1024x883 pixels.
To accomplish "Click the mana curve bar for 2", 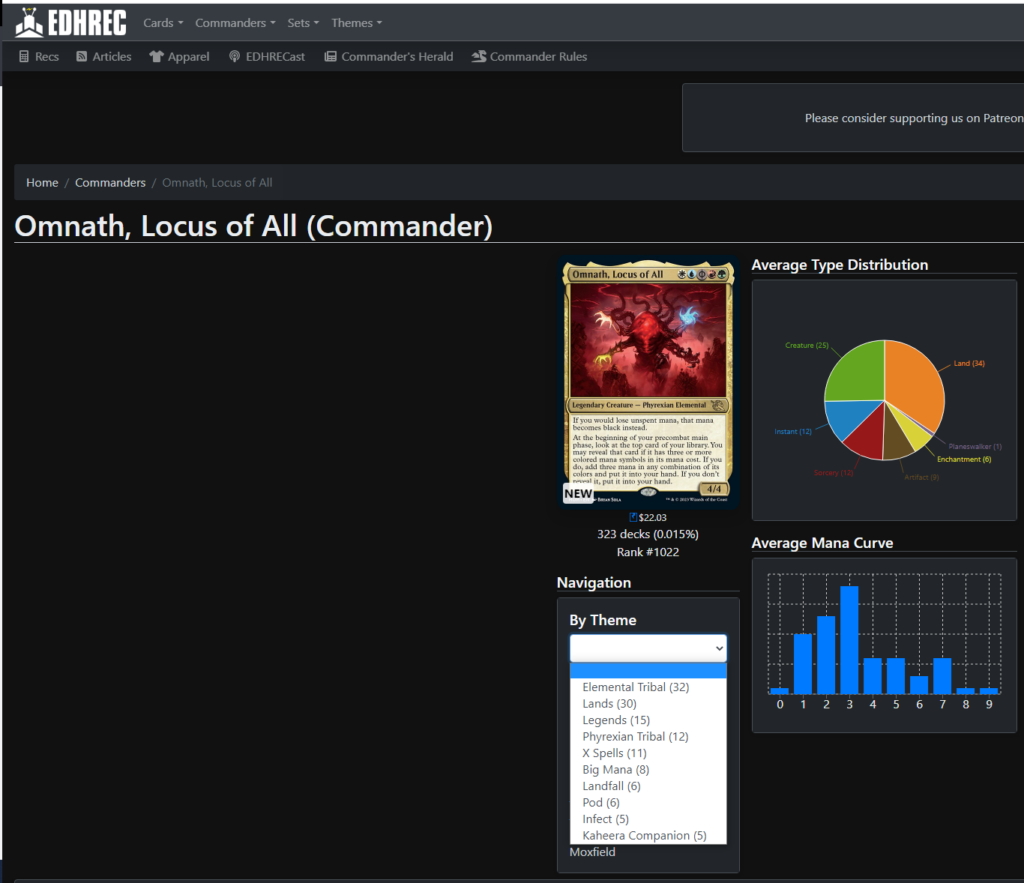I will (826, 655).
